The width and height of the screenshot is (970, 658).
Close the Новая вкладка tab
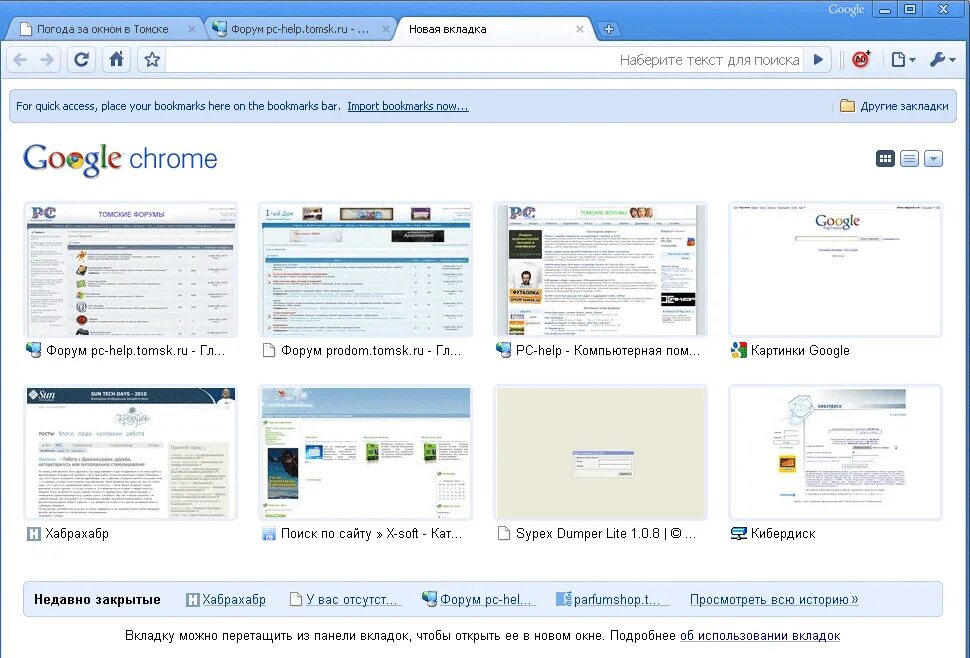coord(580,29)
